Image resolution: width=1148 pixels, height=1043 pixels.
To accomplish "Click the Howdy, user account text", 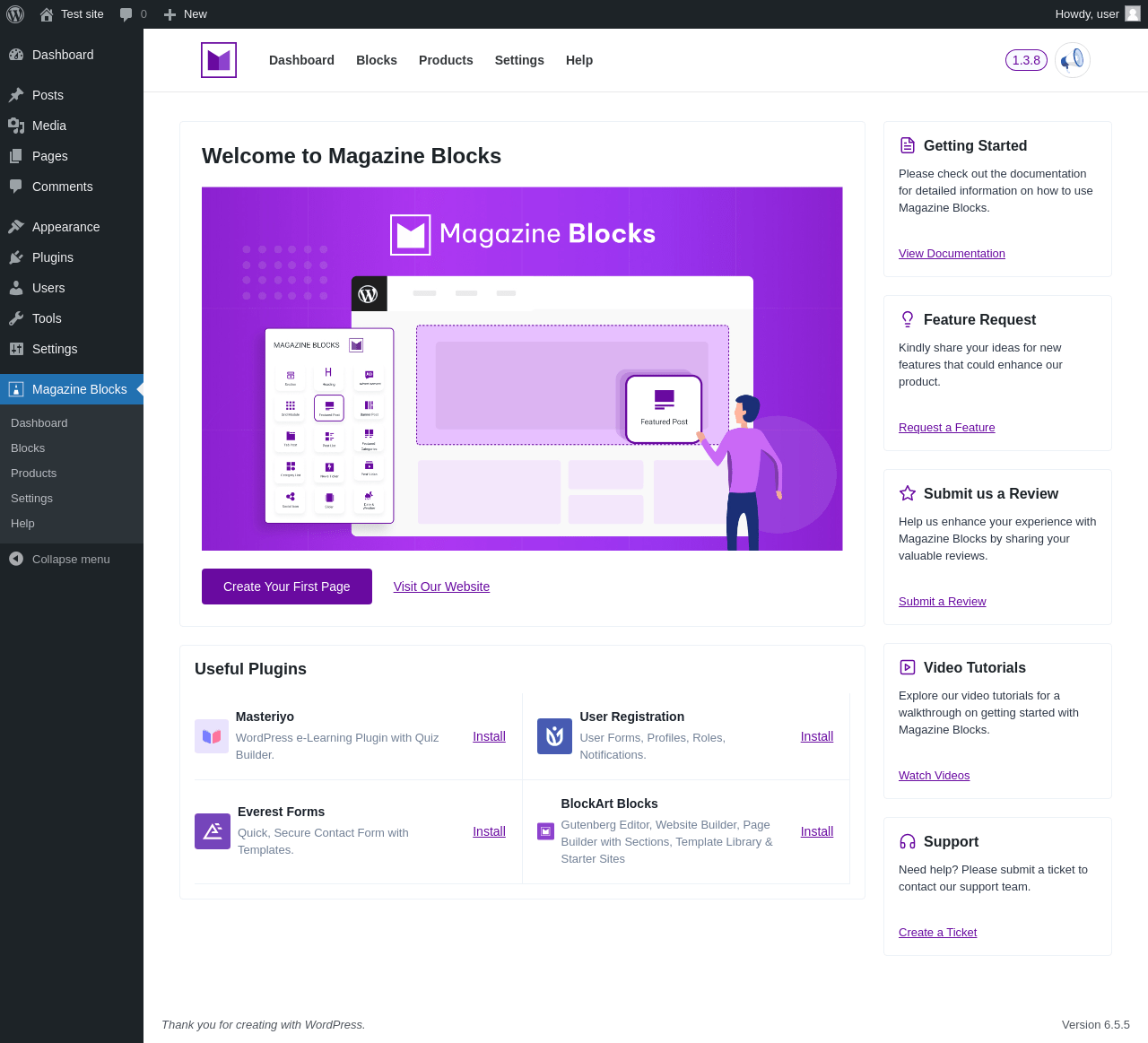I will 1087,14.
